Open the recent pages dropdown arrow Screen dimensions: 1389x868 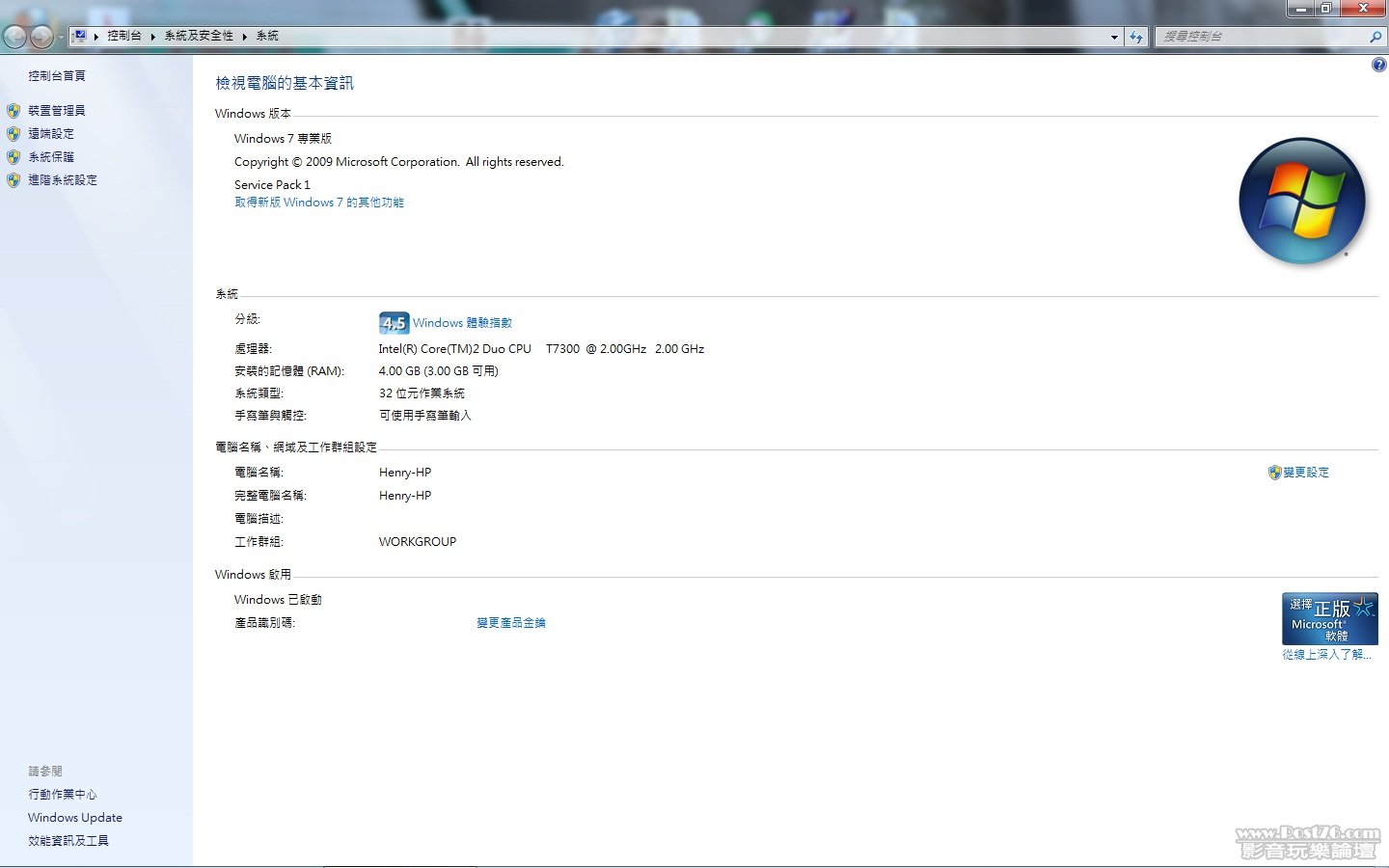pos(61,38)
